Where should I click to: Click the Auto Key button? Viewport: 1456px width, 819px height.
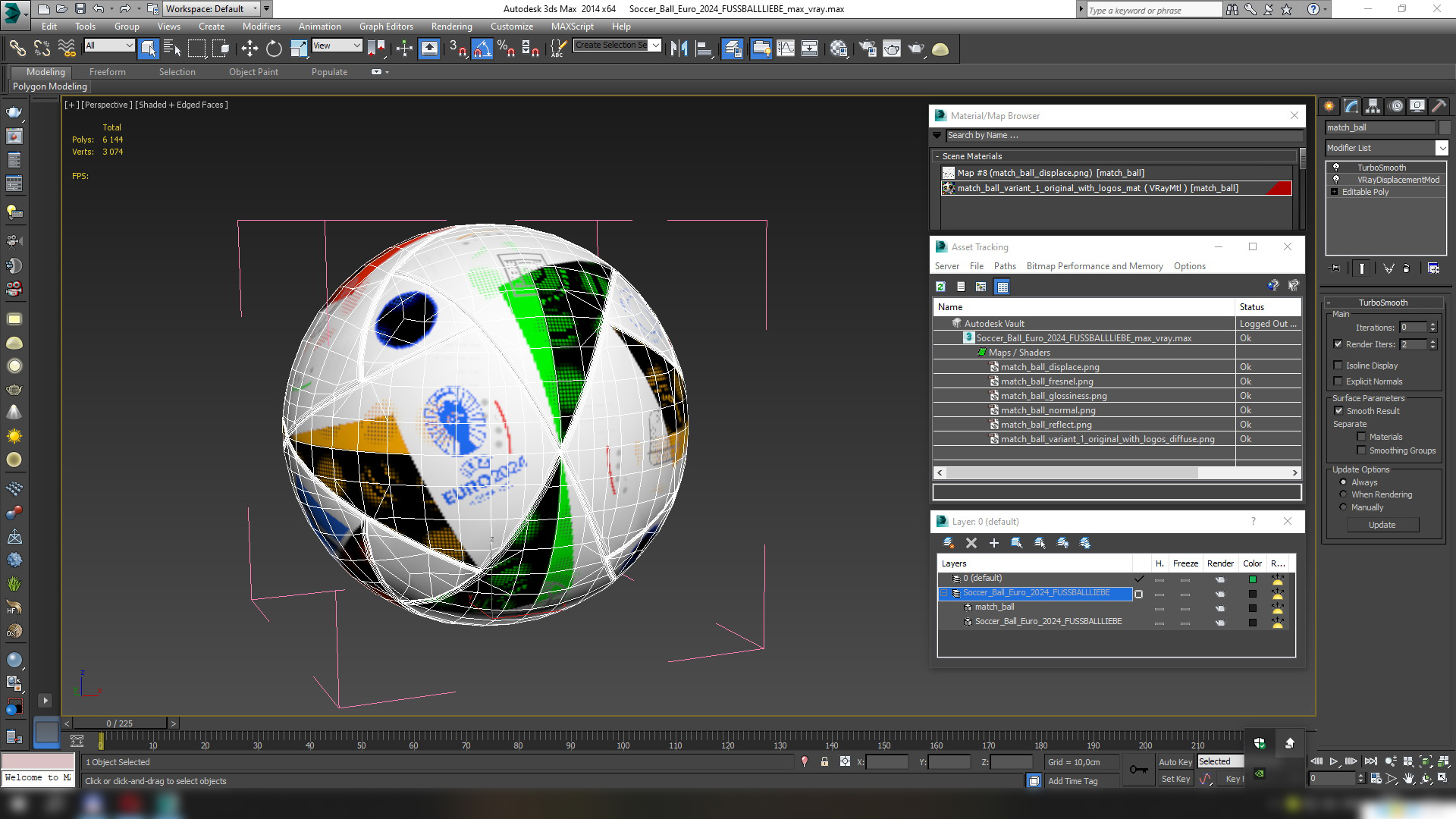coord(1175,762)
